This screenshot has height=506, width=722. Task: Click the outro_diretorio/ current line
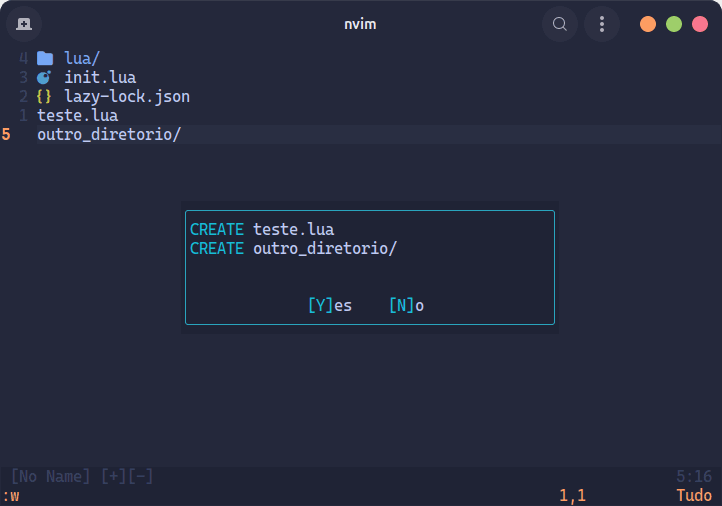click(x=378, y=134)
